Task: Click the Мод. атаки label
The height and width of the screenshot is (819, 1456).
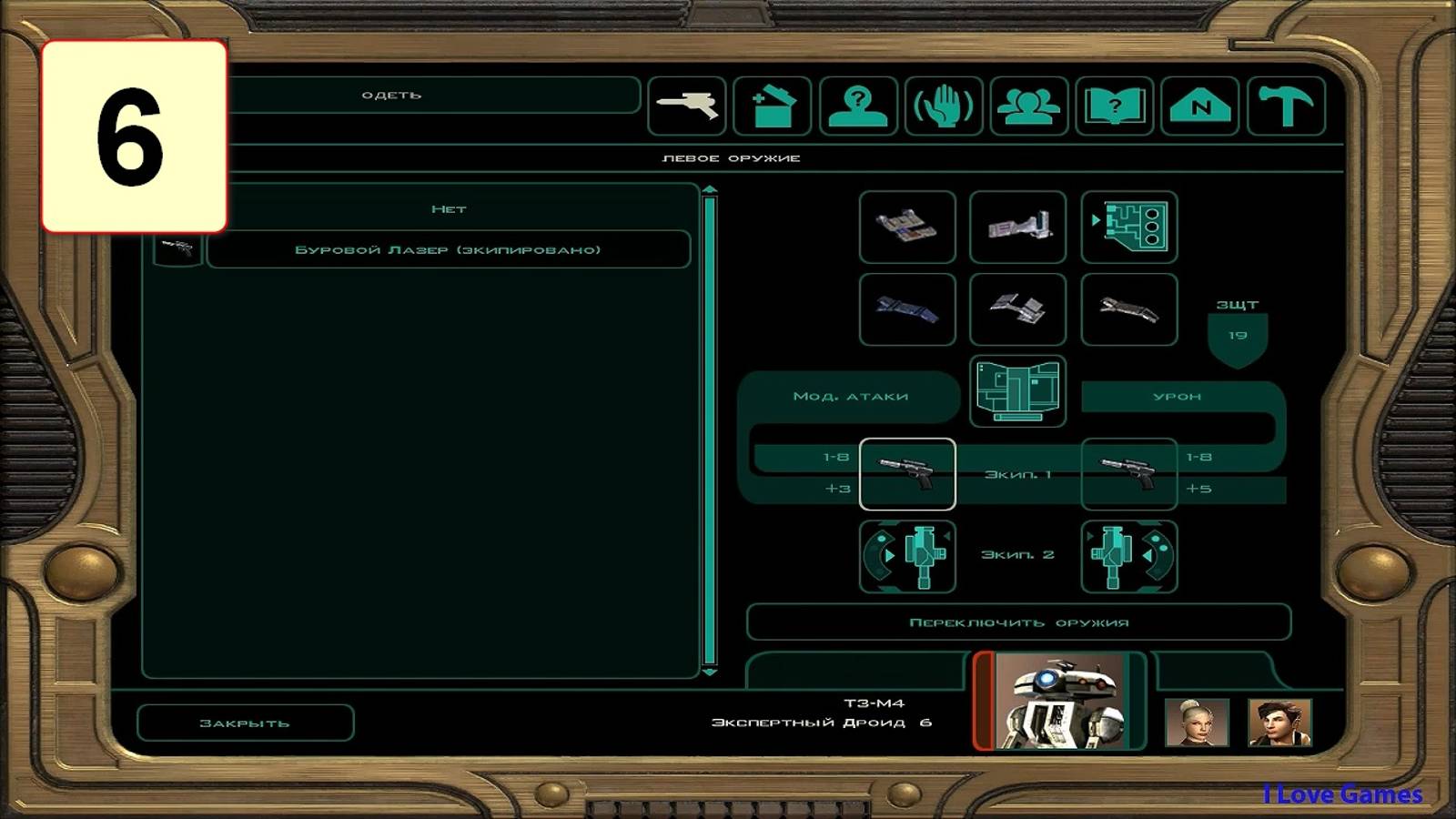Action: 851,397
